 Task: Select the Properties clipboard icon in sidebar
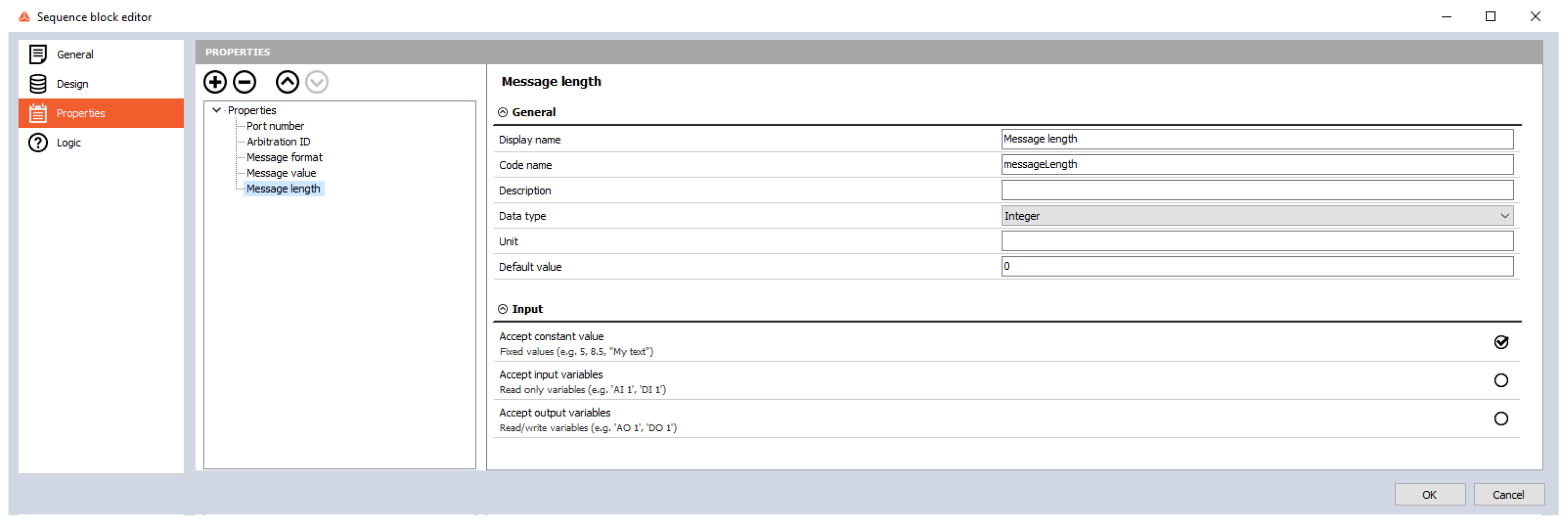coord(38,113)
